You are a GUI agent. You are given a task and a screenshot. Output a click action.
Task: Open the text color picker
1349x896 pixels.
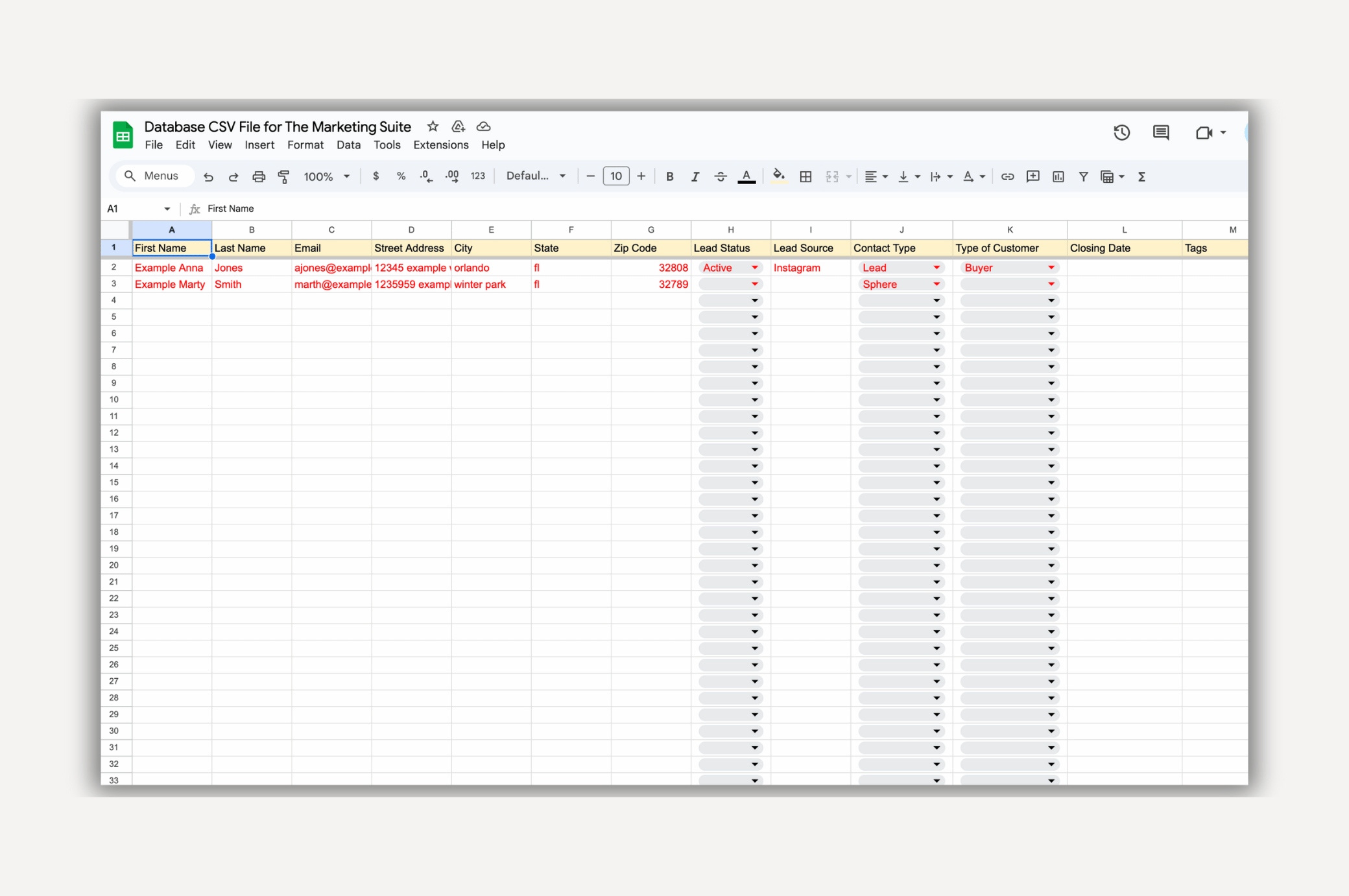click(x=746, y=176)
